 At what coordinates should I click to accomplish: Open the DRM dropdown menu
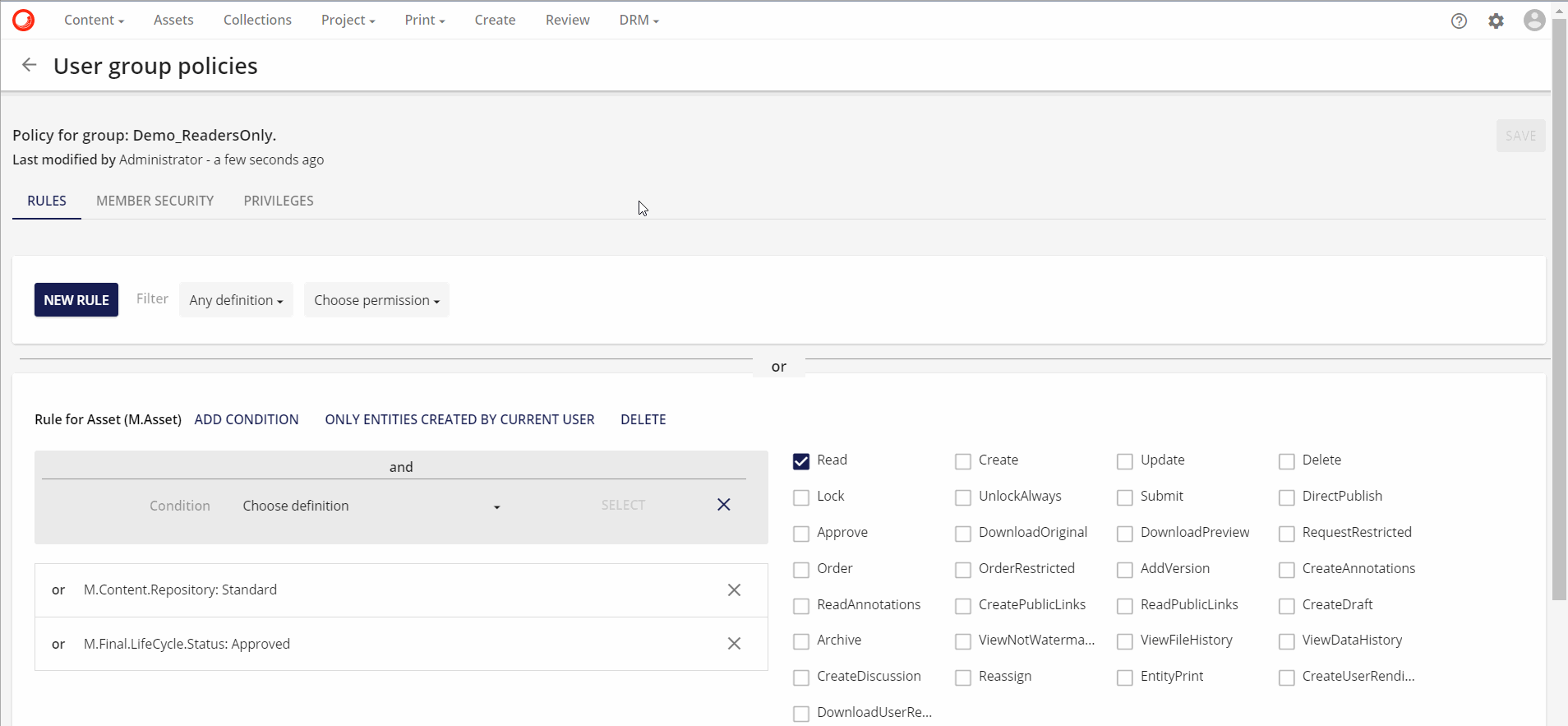click(639, 20)
